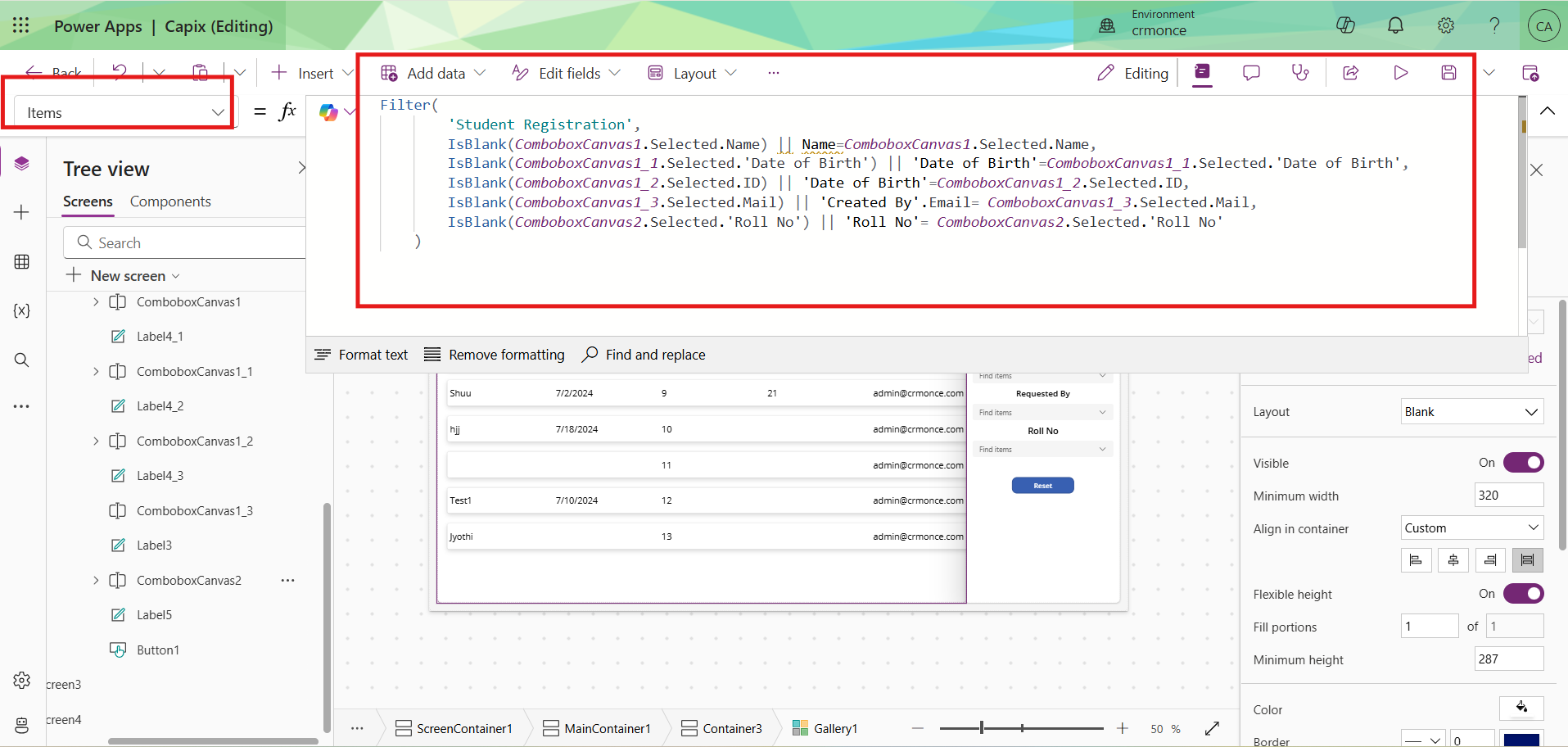Open the Layout menu in toolbar
This screenshot has height=747, width=1568.
click(x=692, y=73)
